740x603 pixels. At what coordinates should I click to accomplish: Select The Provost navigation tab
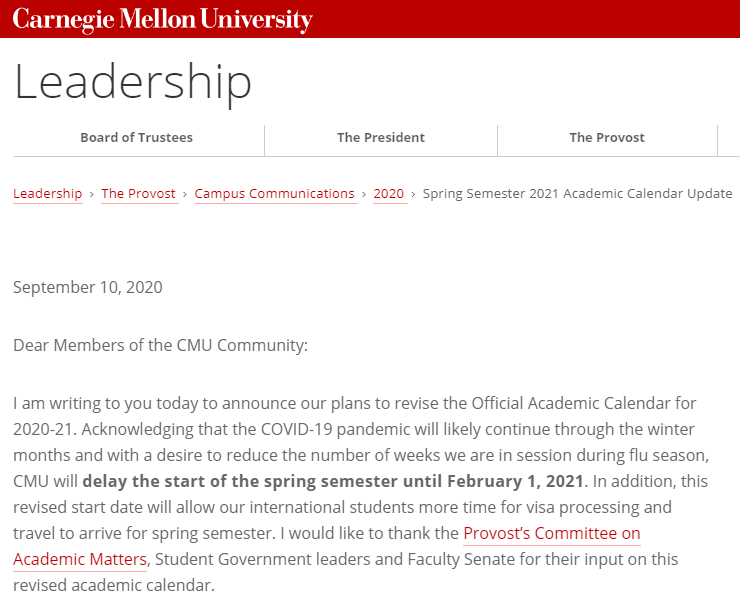pyautogui.click(x=607, y=138)
